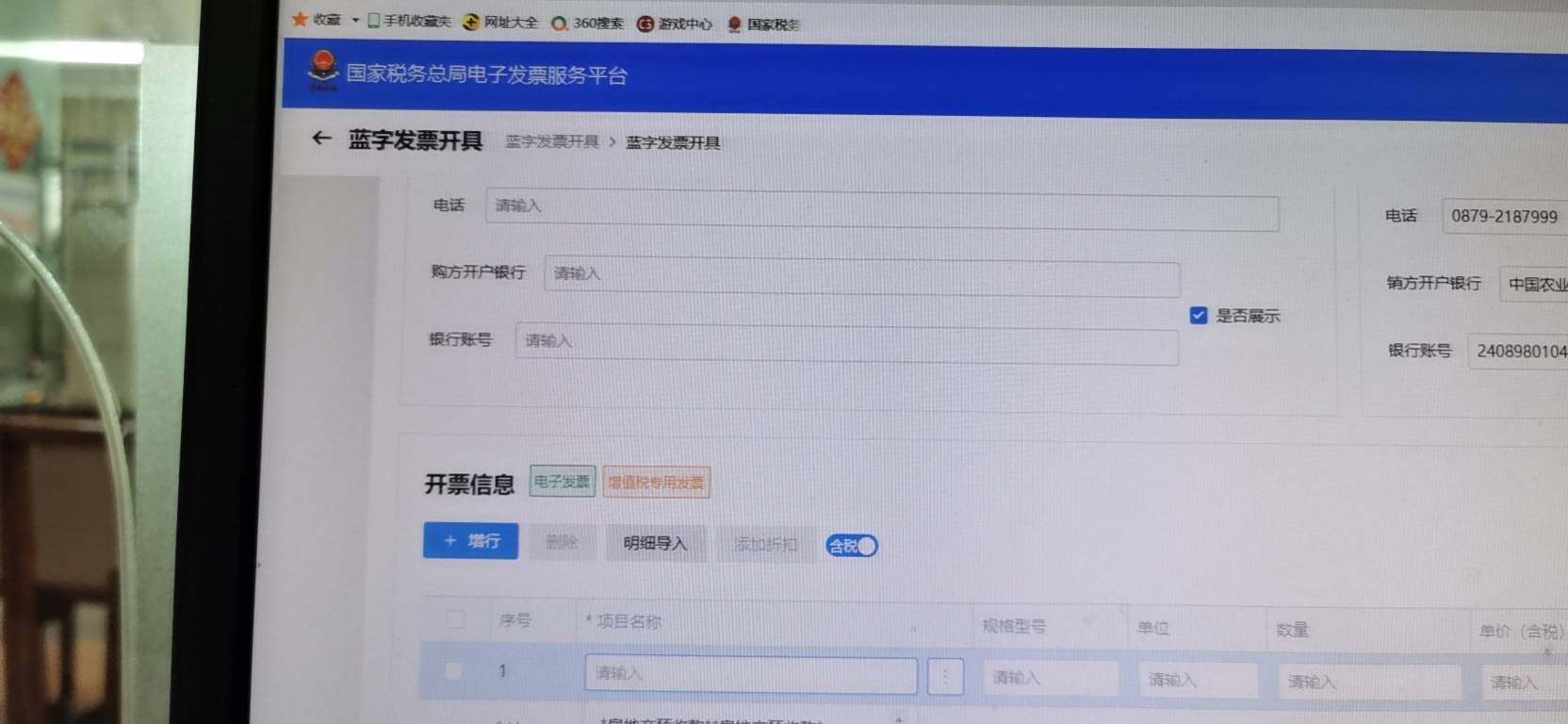
Task: Focus the buyer 电话 input field
Action: (x=882, y=210)
